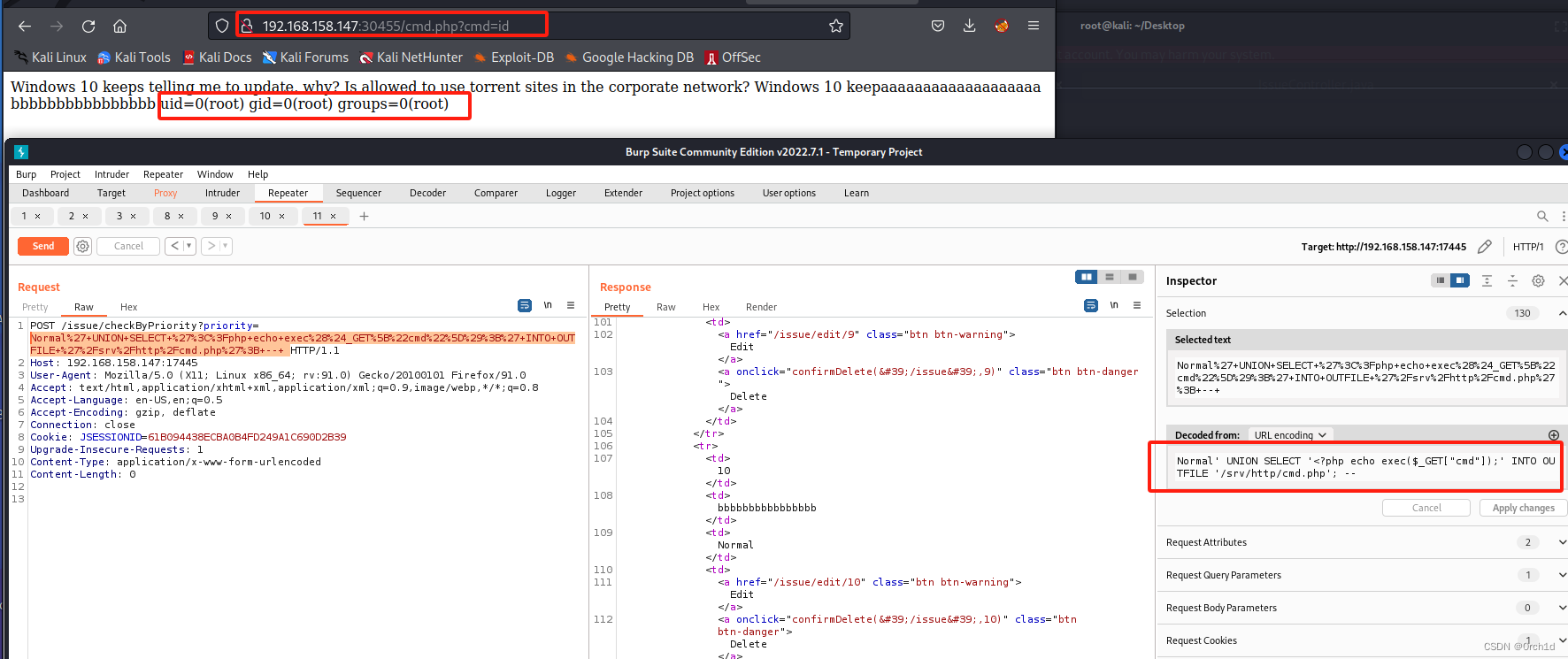Switch to Intruder tab
1568x659 pixels.
pos(222,193)
